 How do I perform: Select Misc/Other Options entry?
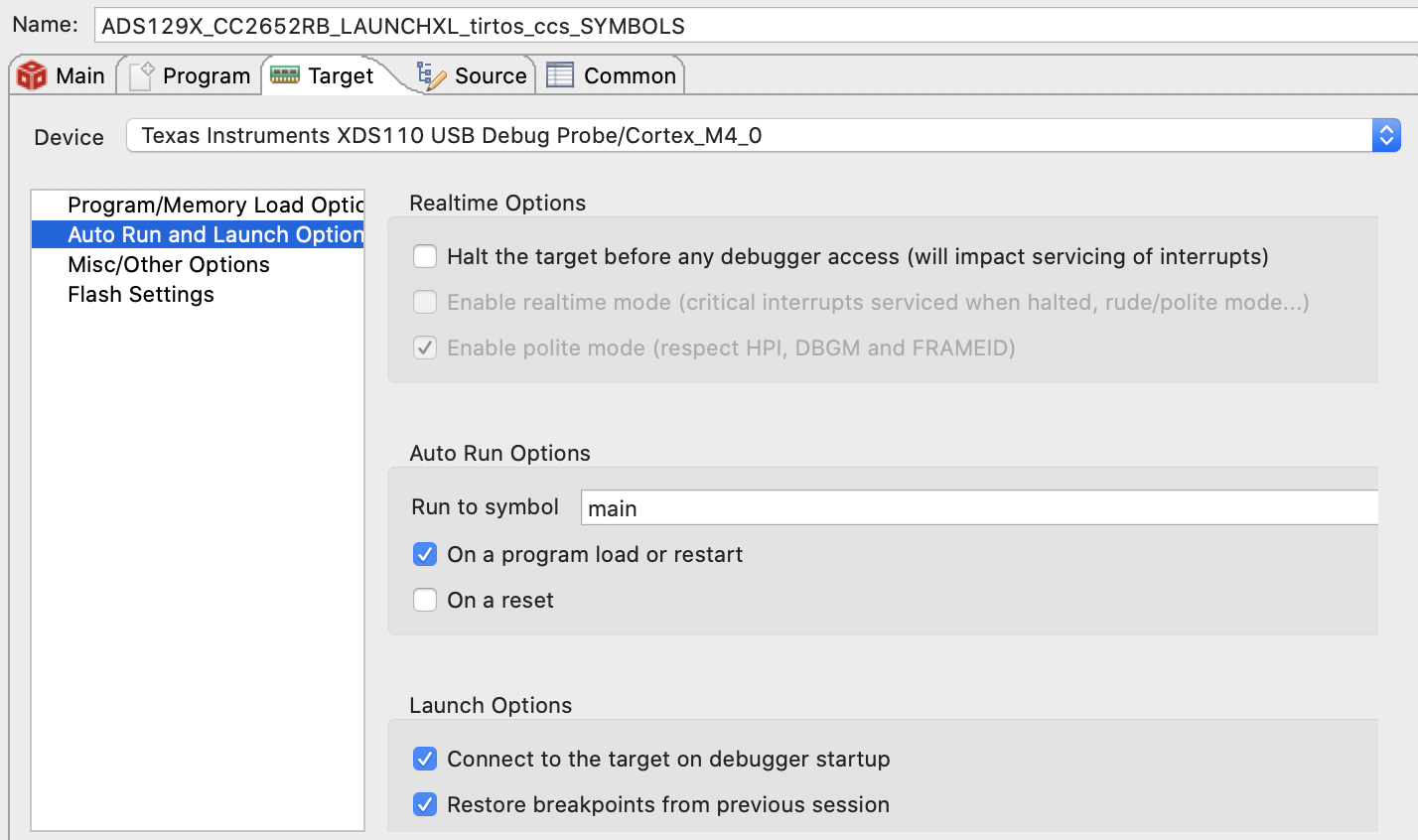click(x=199, y=264)
